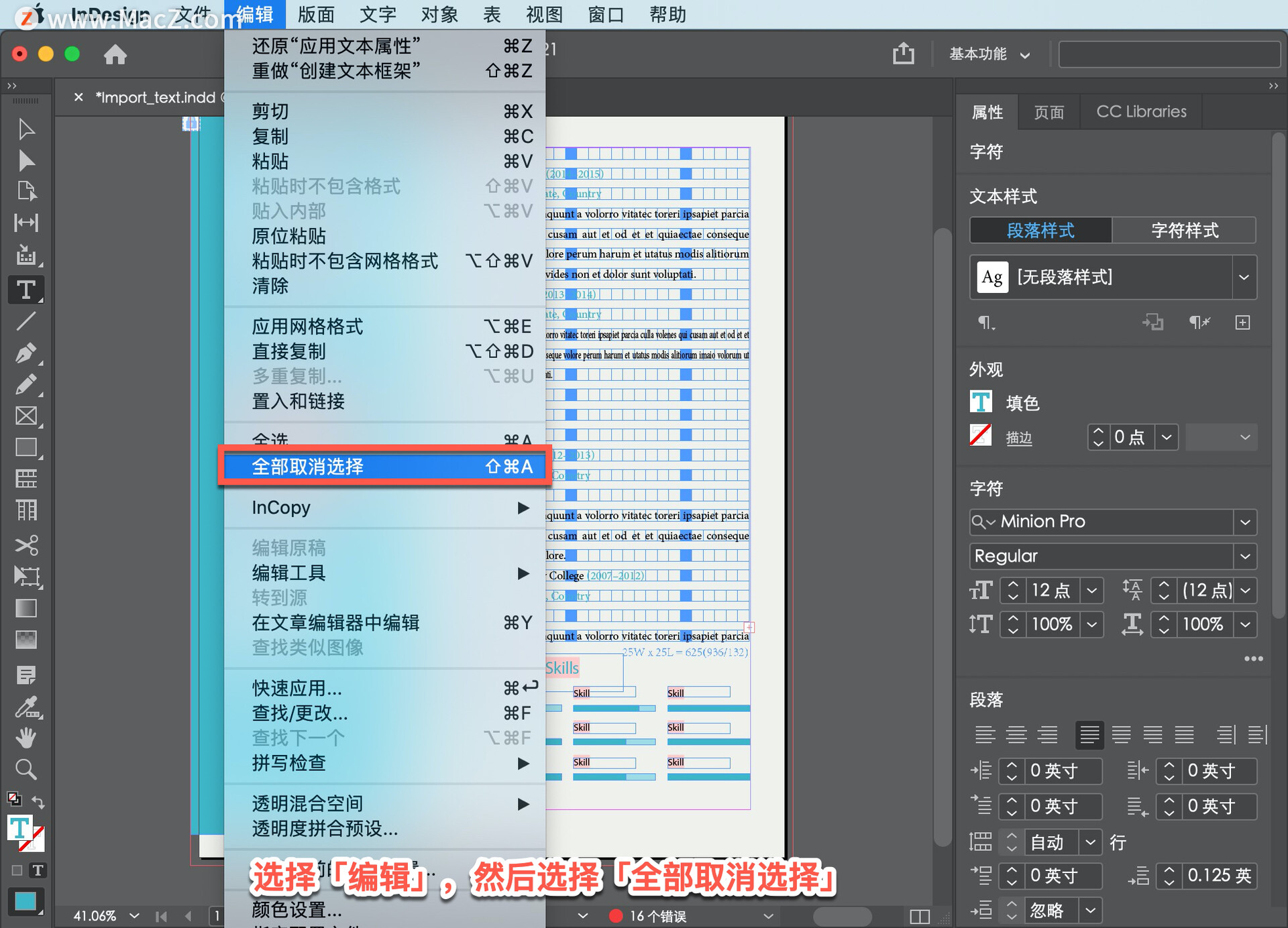Expand the 基本功能 workspace dropdown

(989, 54)
